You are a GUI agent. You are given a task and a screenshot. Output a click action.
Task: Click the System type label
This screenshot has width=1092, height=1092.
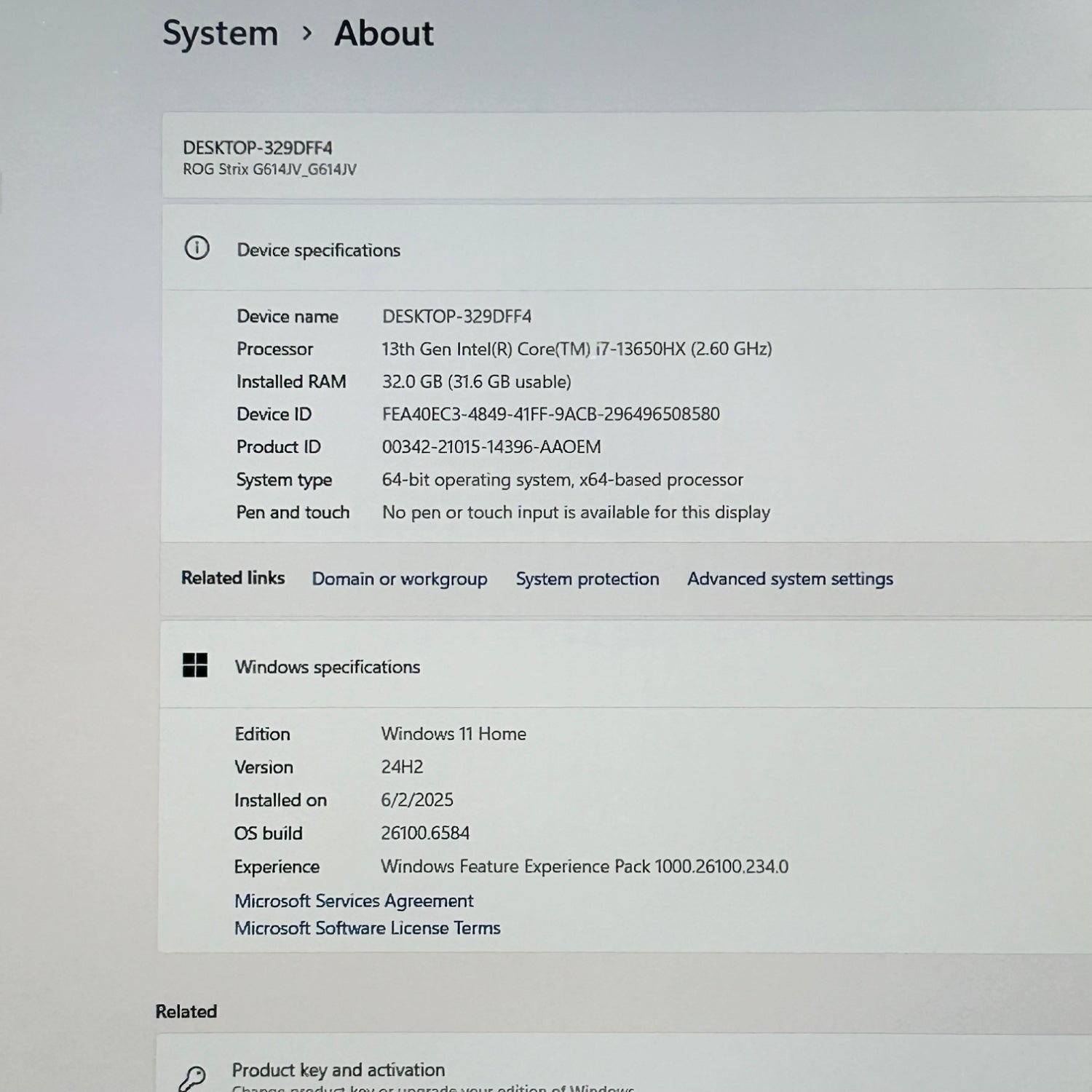coord(284,480)
